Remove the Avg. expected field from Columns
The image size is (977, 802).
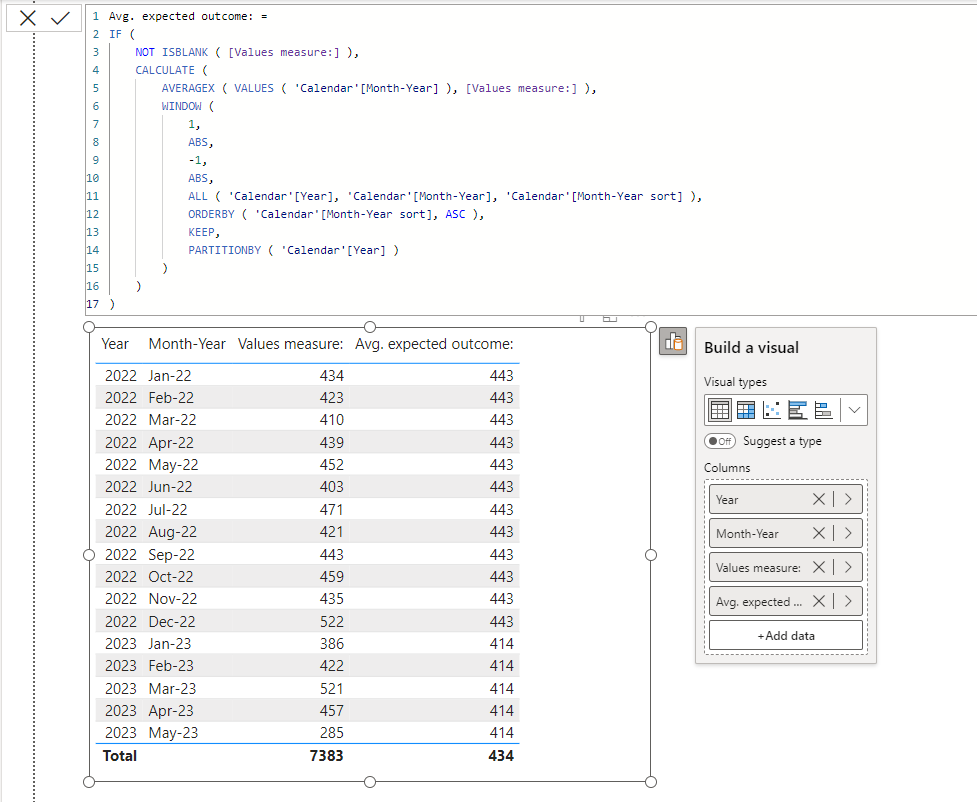819,601
